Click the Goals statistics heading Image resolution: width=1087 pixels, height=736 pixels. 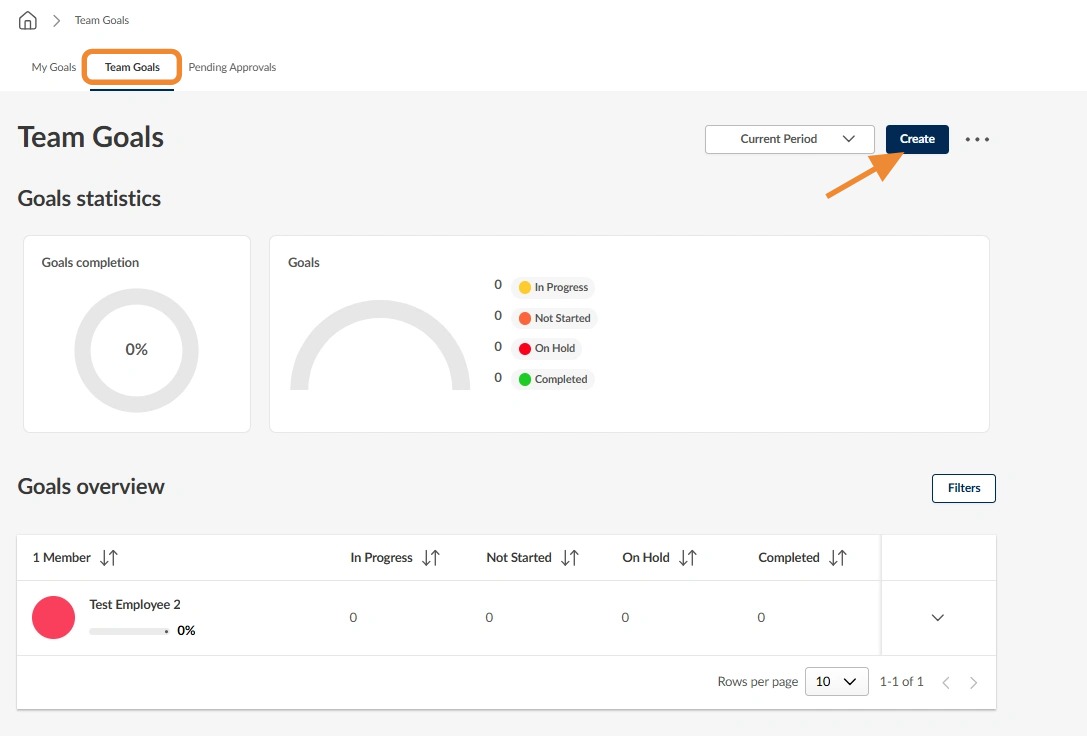click(89, 199)
